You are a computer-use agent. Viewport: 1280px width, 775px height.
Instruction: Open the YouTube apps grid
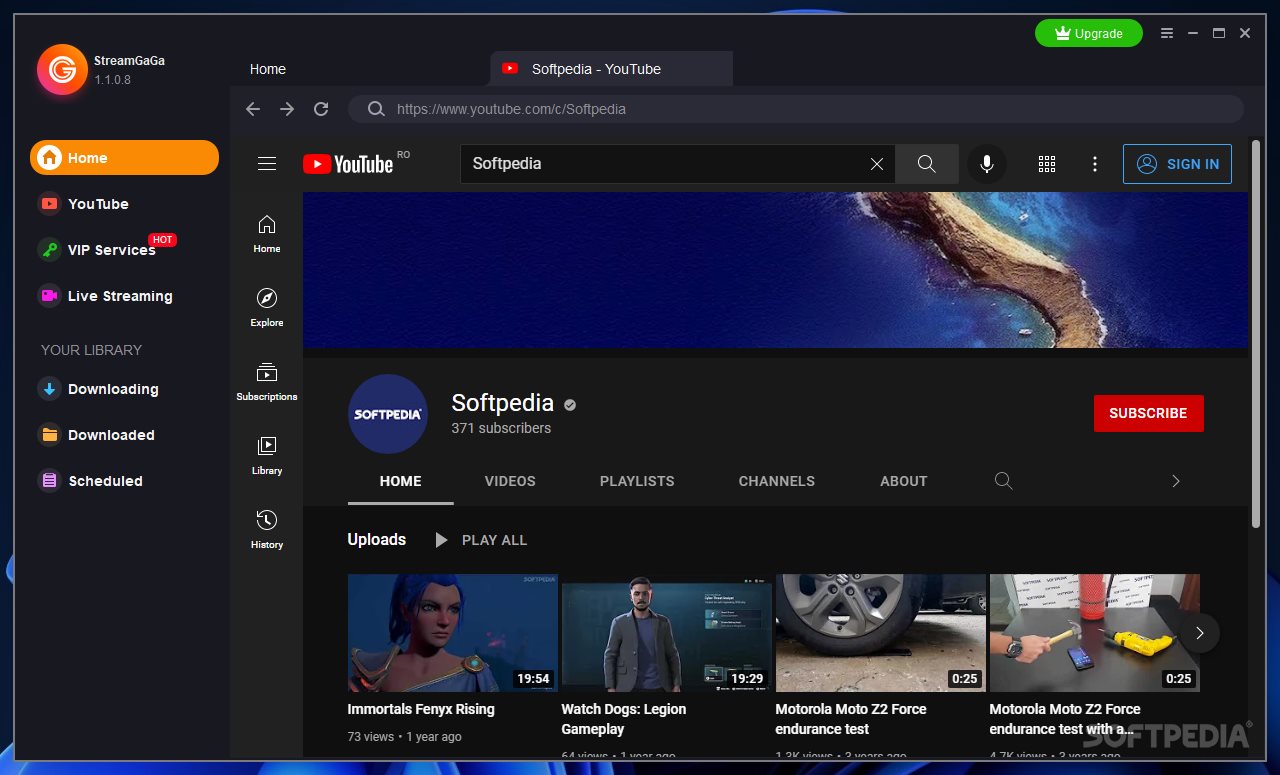click(1047, 164)
